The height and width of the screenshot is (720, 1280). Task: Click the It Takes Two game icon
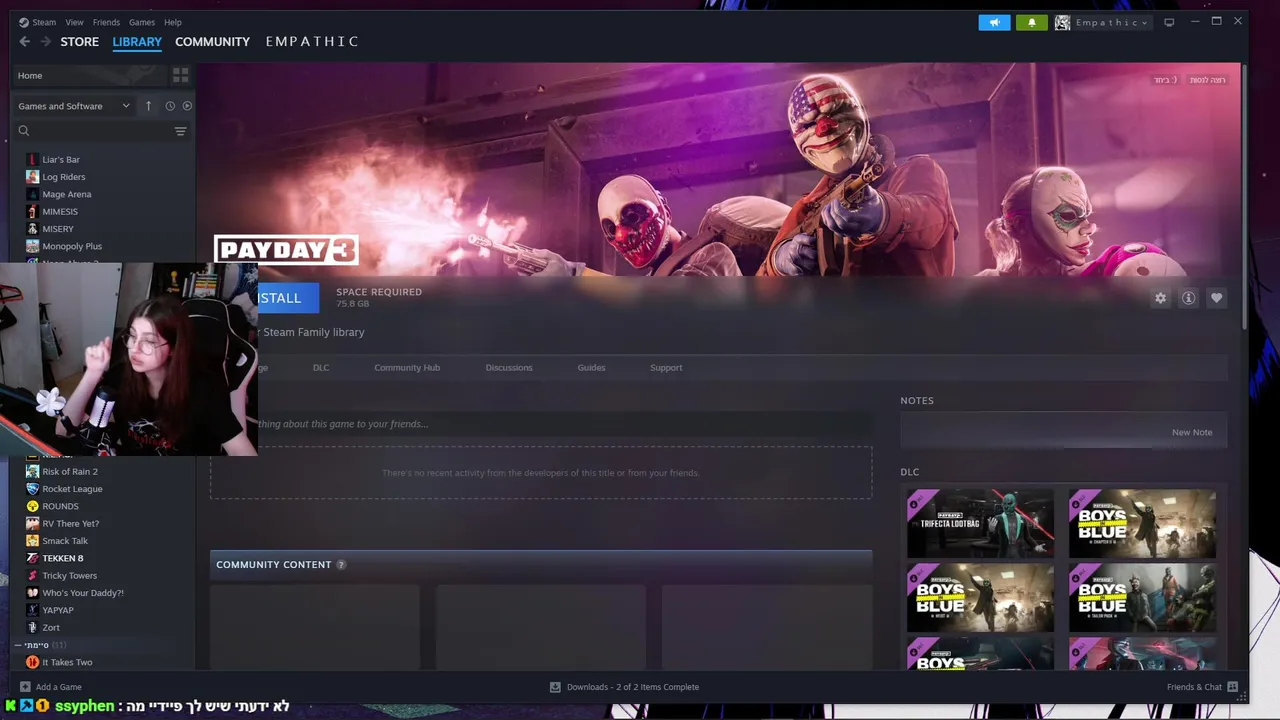pos(32,662)
